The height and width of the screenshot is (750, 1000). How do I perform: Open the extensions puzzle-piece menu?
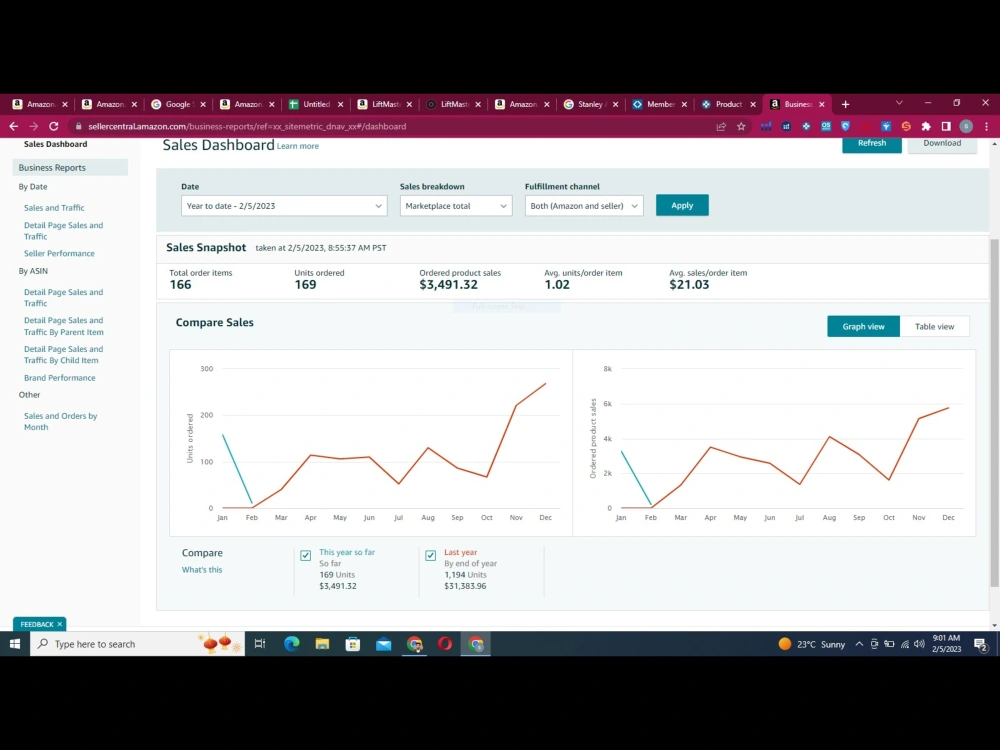[926, 126]
